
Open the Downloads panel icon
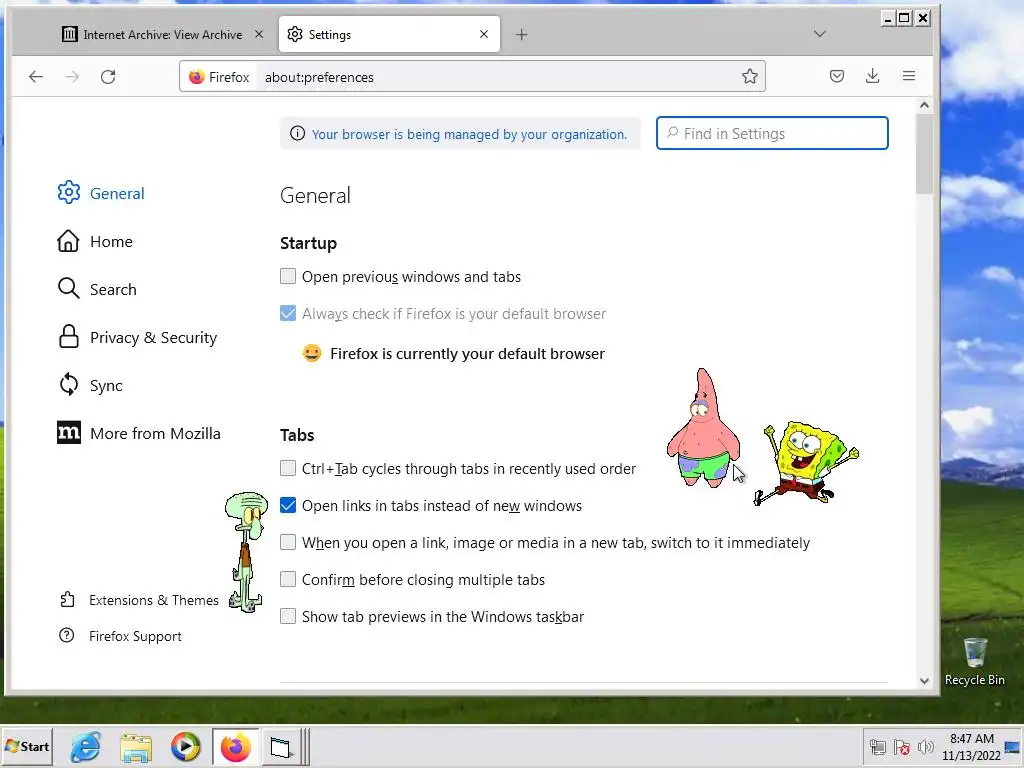coord(872,76)
